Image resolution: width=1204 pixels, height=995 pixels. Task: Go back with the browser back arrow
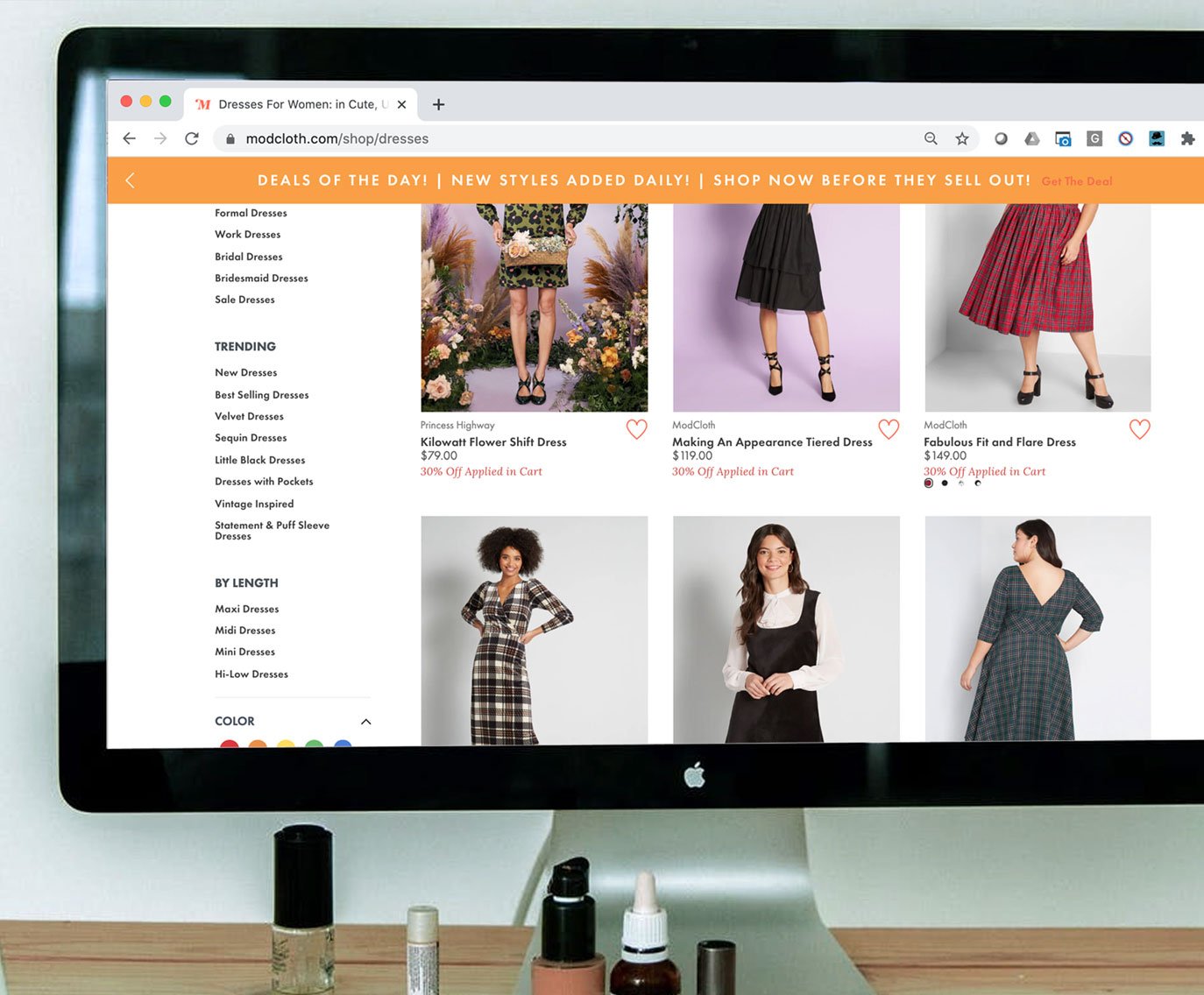tap(130, 138)
